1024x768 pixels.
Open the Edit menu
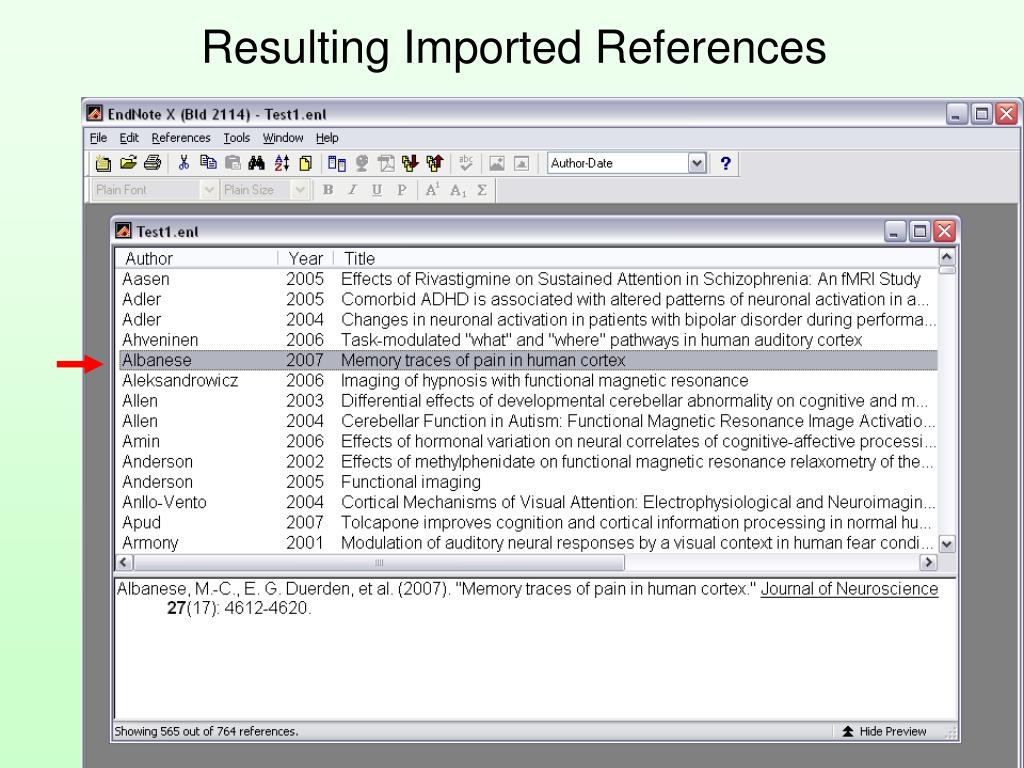(129, 138)
